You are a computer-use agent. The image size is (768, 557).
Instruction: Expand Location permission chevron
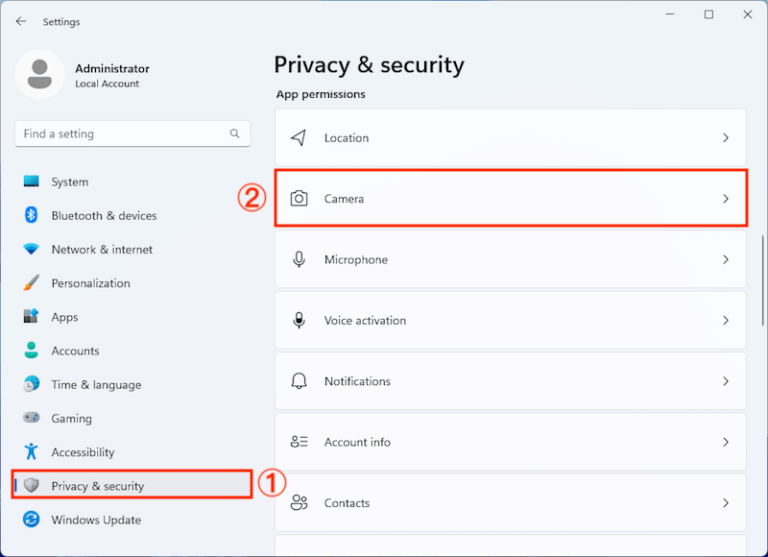tap(726, 138)
